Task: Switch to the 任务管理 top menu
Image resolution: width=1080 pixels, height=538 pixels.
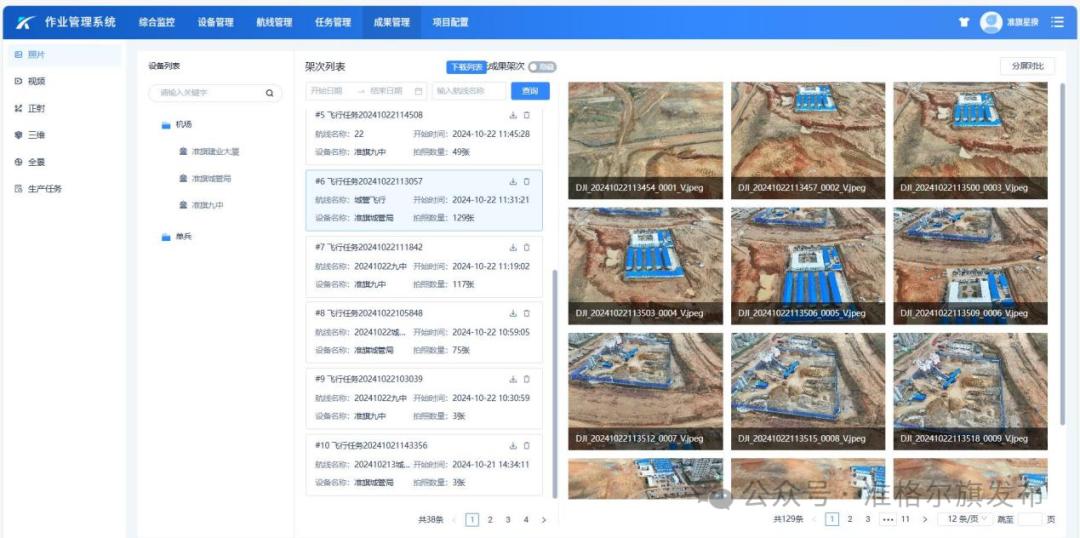Action: [x=333, y=22]
